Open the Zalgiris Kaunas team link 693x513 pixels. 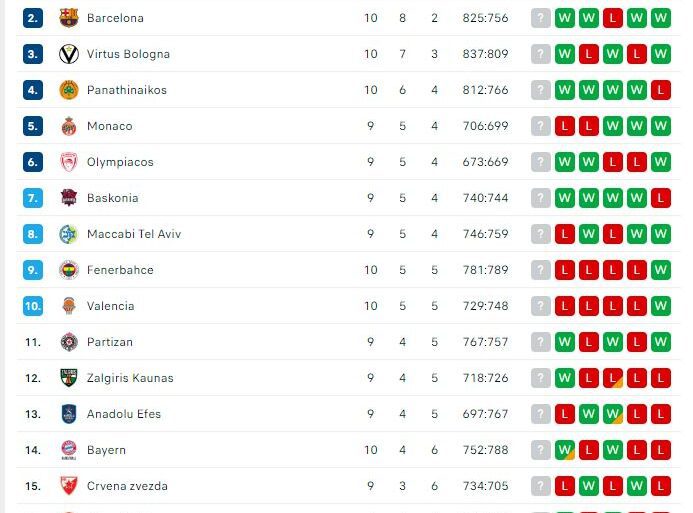pos(130,378)
